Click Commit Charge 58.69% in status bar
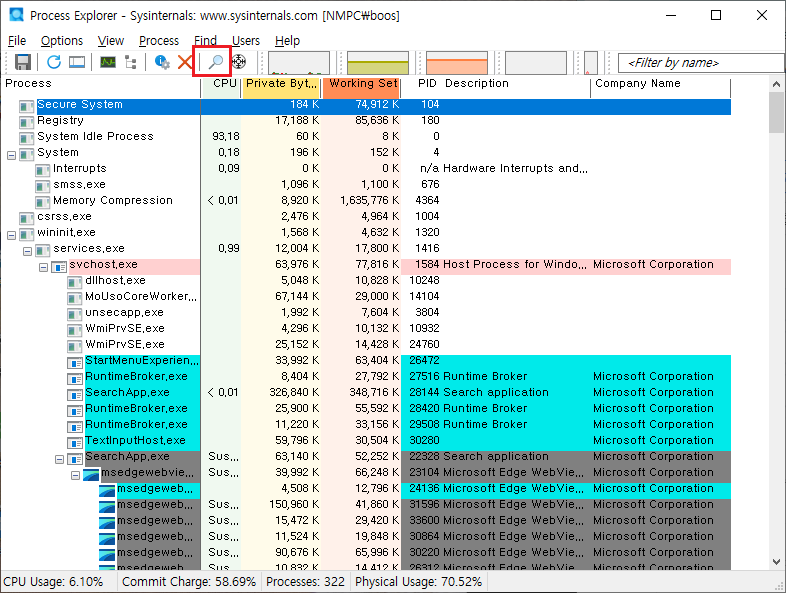Screen dimensions: 786x593 (189, 582)
